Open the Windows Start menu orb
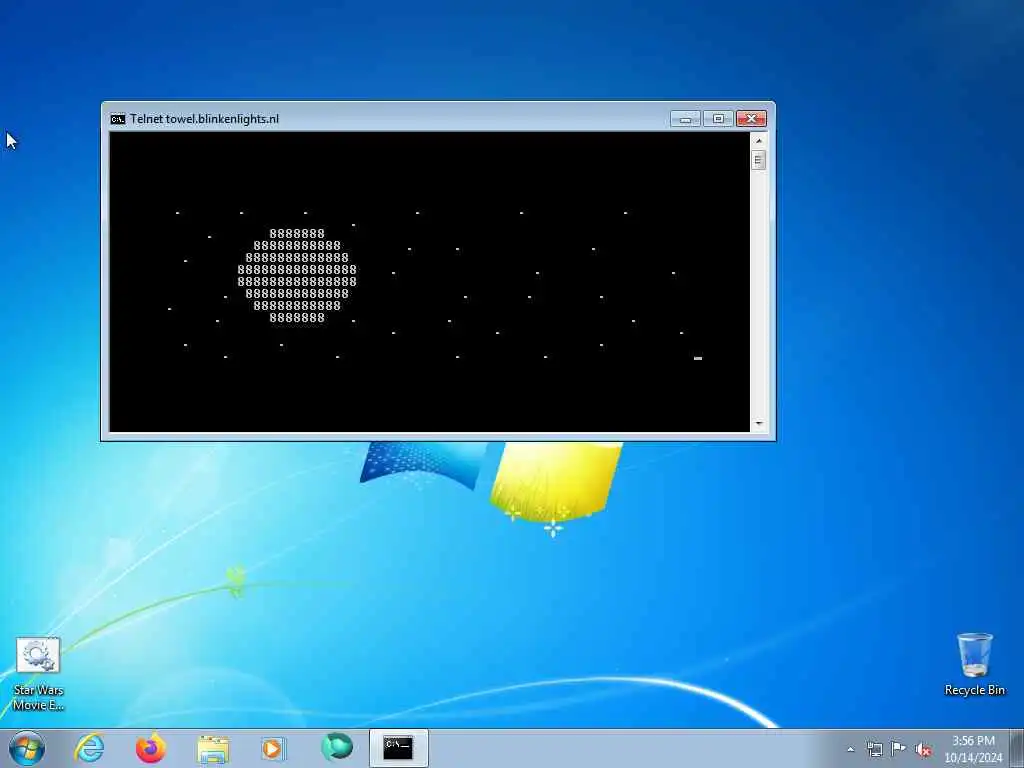The height and width of the screenshot is (768, 1024). (x=27, y=748)
